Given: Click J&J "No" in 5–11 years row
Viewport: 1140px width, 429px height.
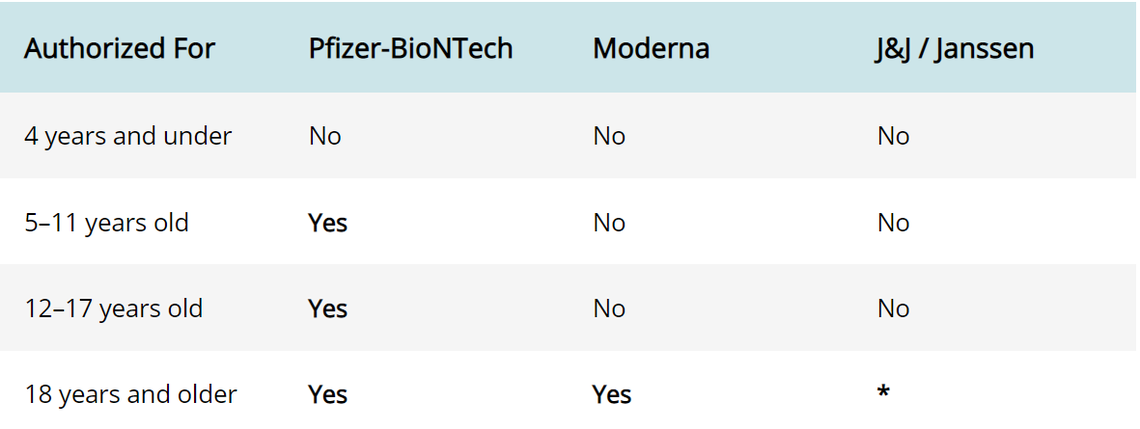Looking at the screenshot, I should tap(893, 222).
